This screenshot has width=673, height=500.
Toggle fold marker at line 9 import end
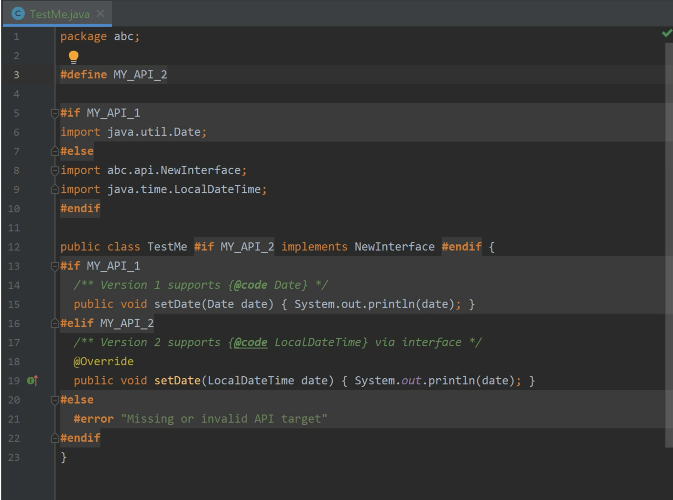click(x=56, y=190)
